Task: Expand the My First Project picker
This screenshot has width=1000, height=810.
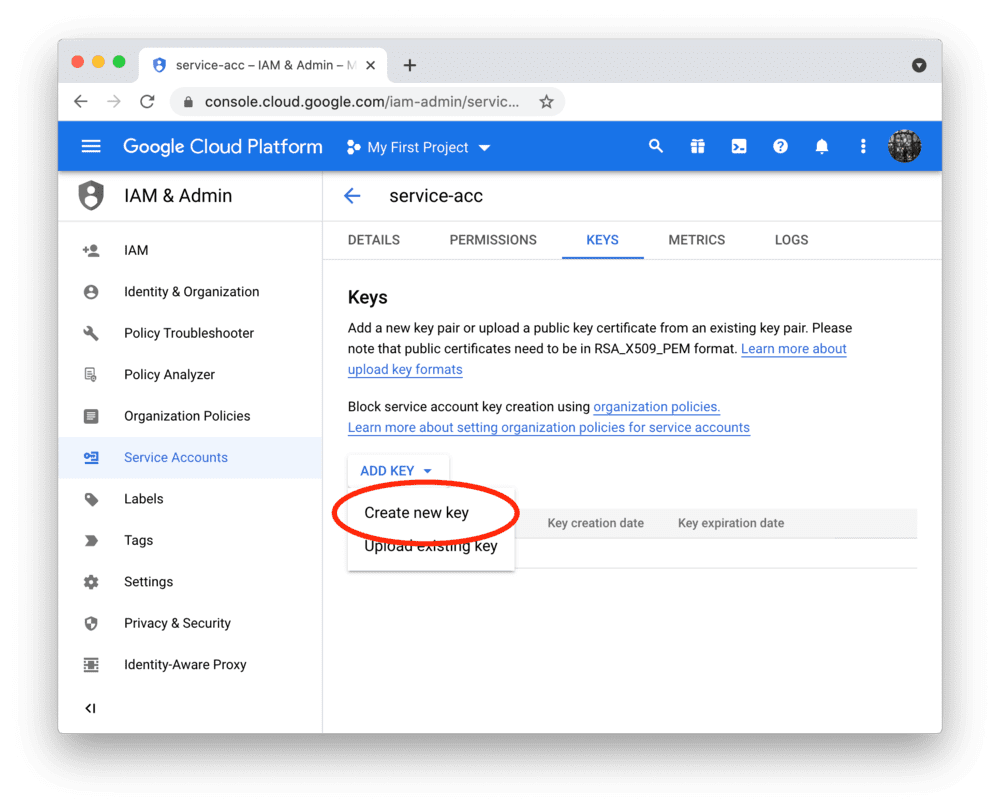Action: 417,147
